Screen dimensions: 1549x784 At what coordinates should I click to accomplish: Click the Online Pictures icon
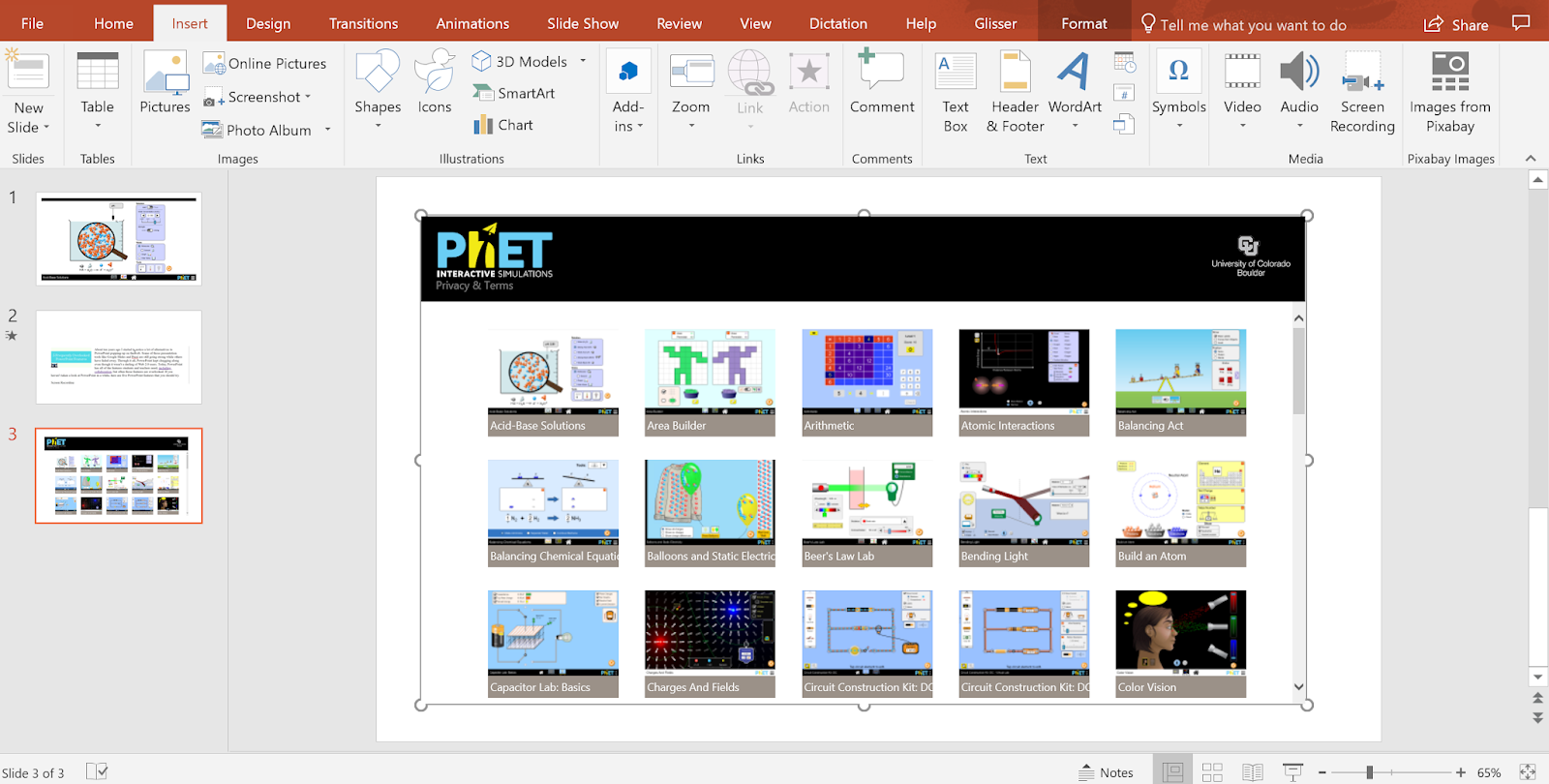[214, 64]
